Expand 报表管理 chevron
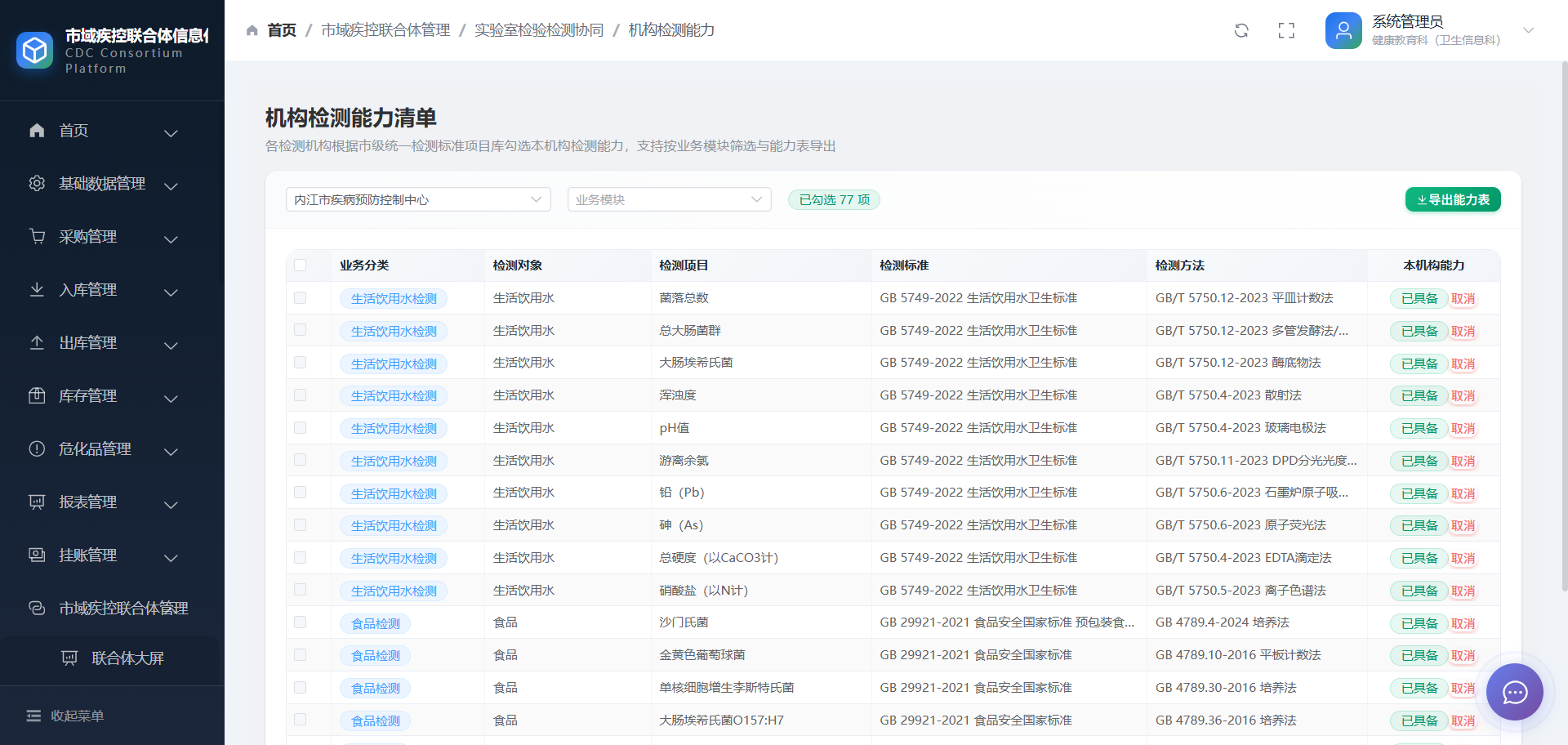 pyautogui.click(x=171, y=505)
